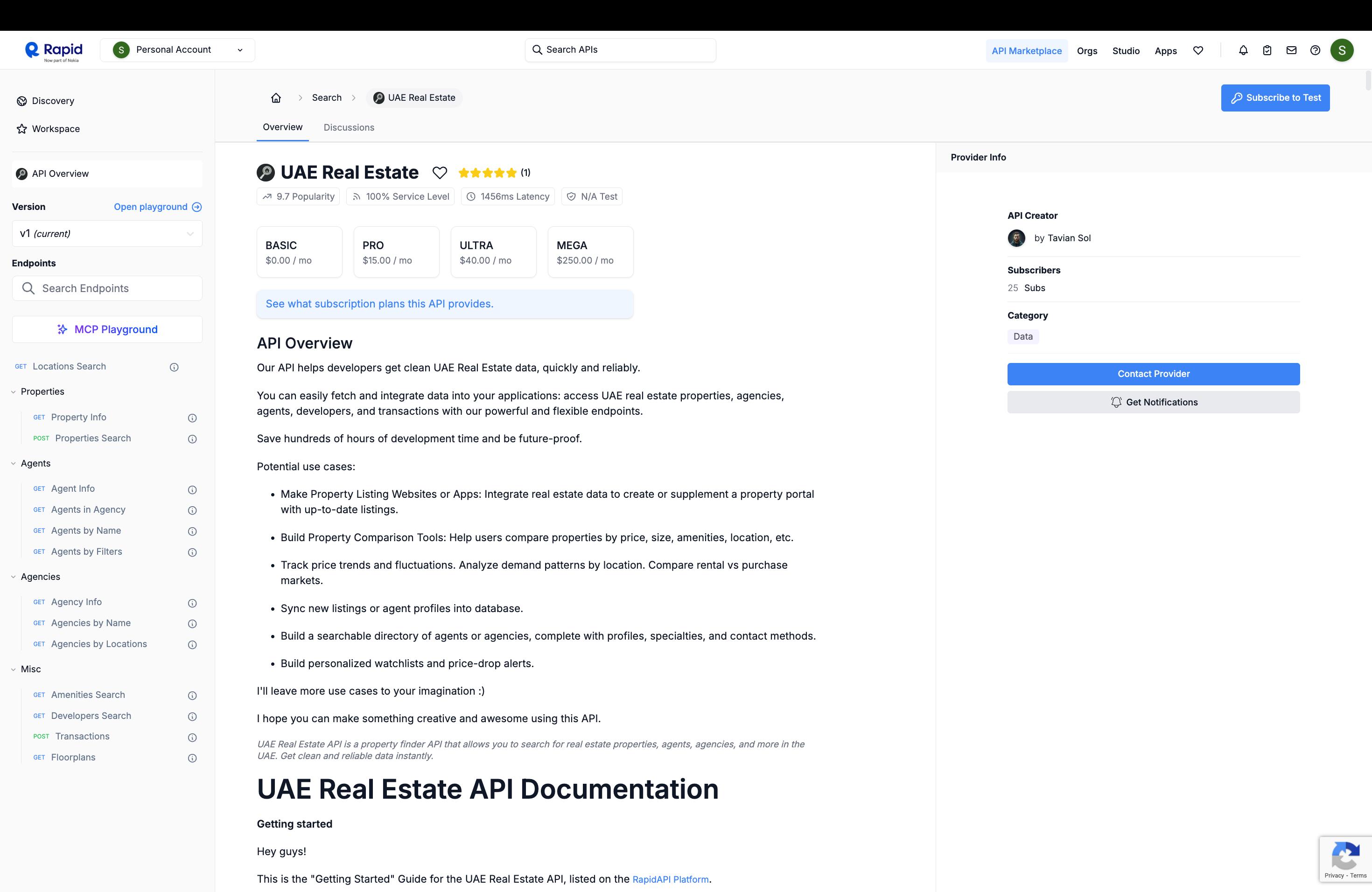
Task: Open the mail inbox envelope icon
Action: [1291, 51]
